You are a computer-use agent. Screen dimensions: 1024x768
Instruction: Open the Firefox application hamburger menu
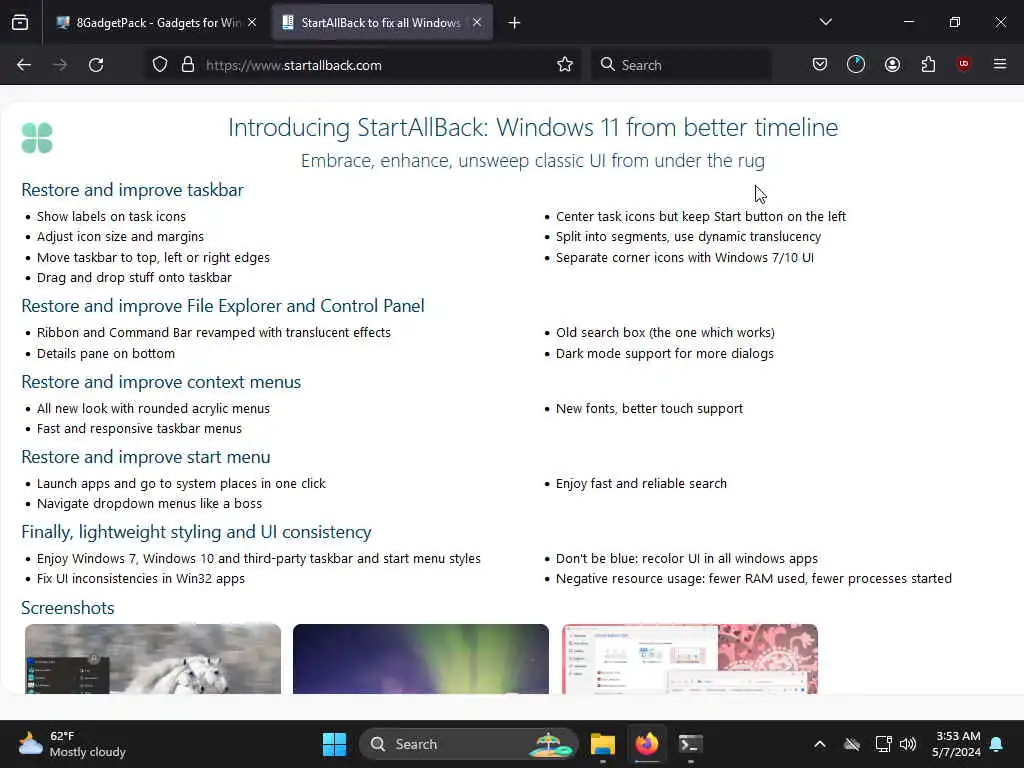1000,64
